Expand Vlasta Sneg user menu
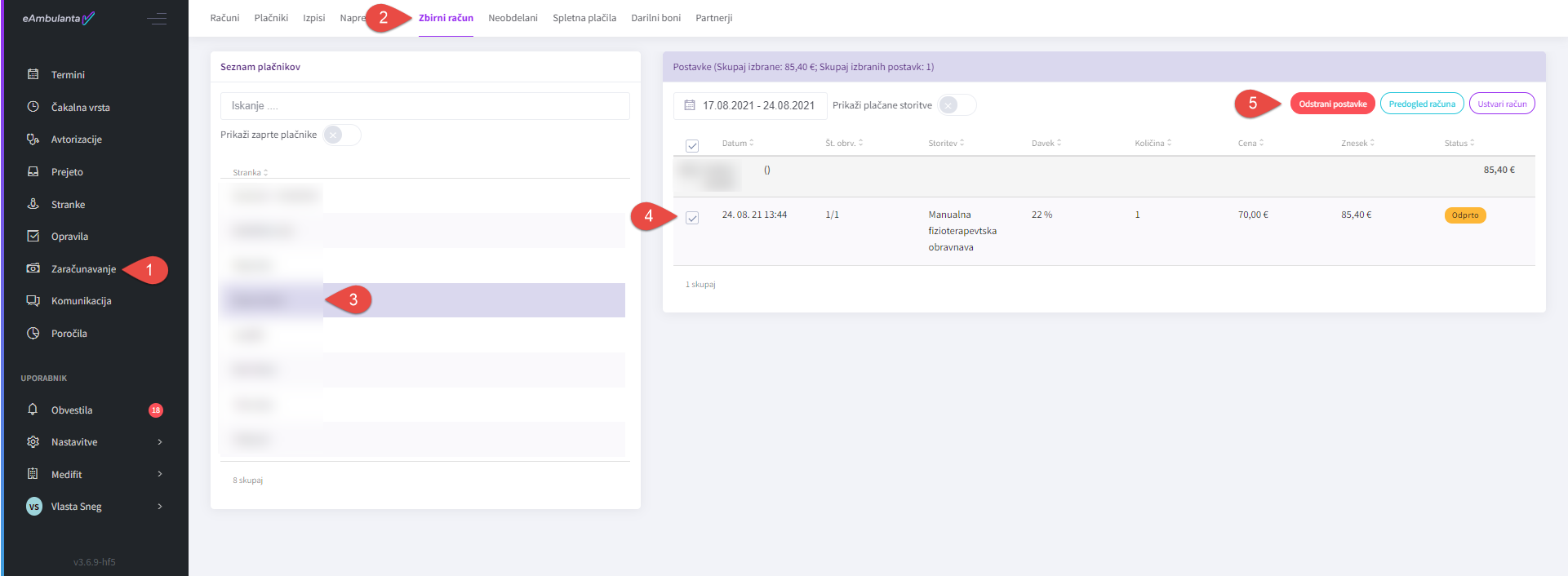The height and width of the screenshot is (576, 1568). 160,507
